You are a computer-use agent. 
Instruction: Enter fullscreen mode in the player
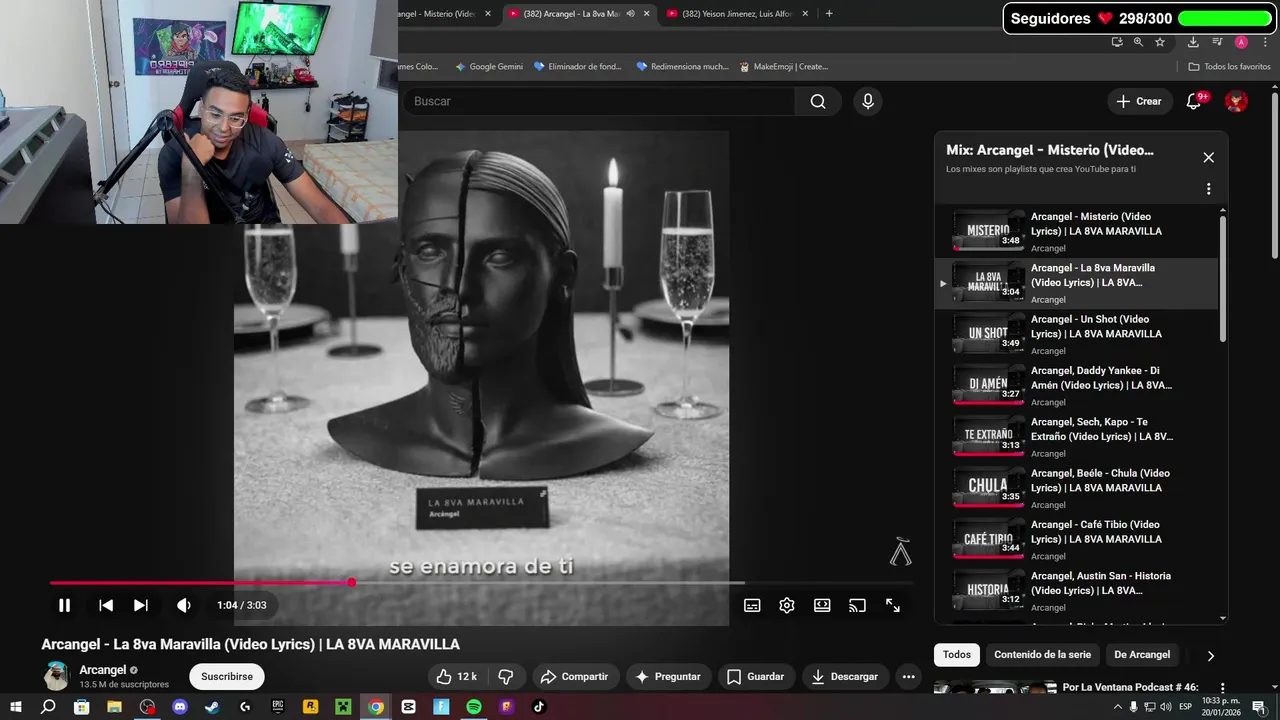pyautogui.click(x=893, y=605)
